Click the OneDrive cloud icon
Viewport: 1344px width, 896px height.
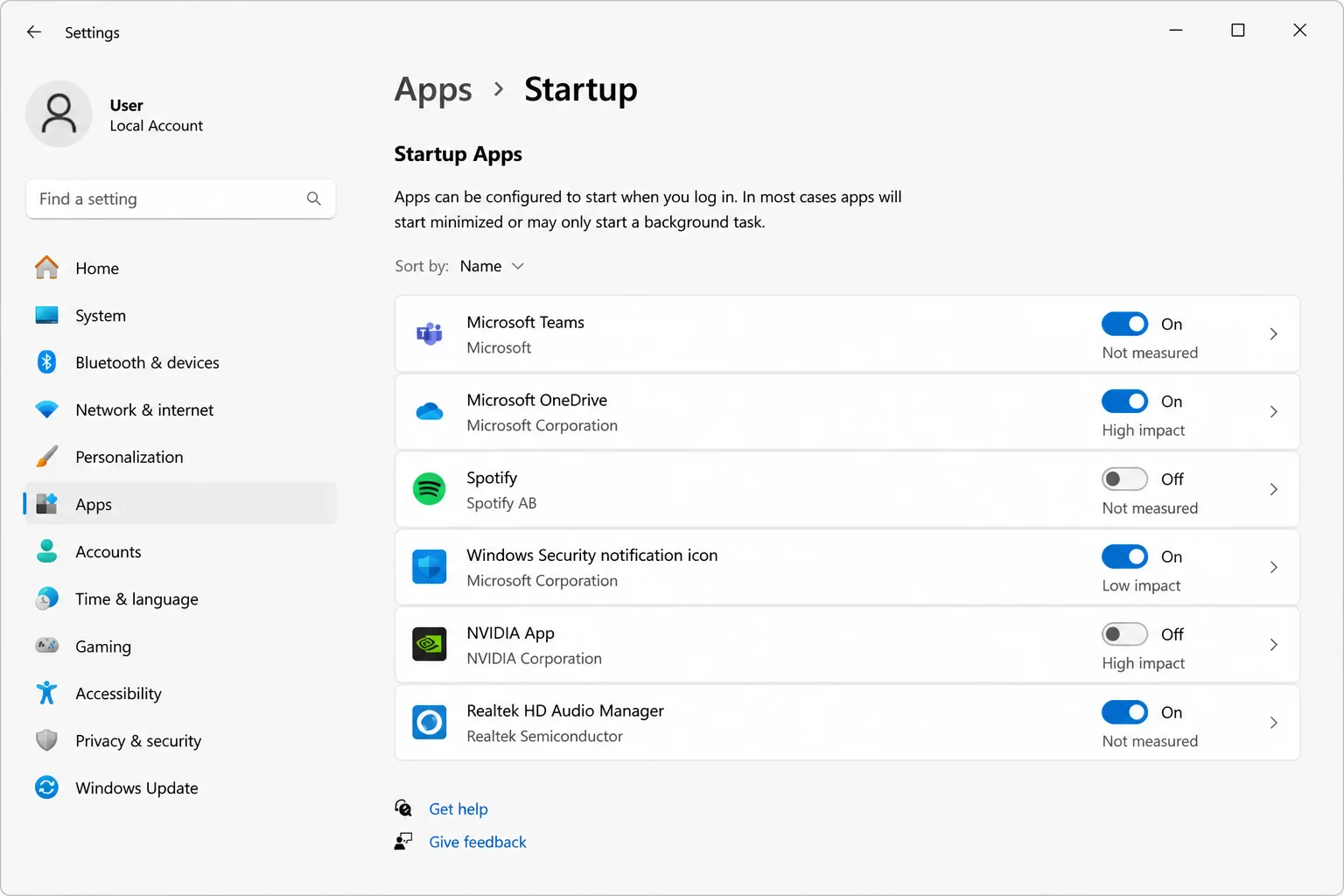[x=430, y=411]
